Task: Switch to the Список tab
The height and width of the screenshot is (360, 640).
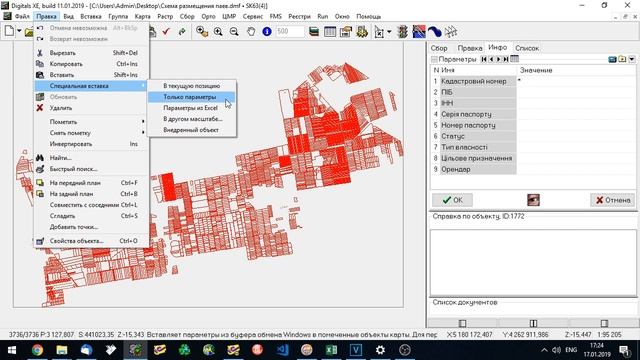Action: pos(527,48)
